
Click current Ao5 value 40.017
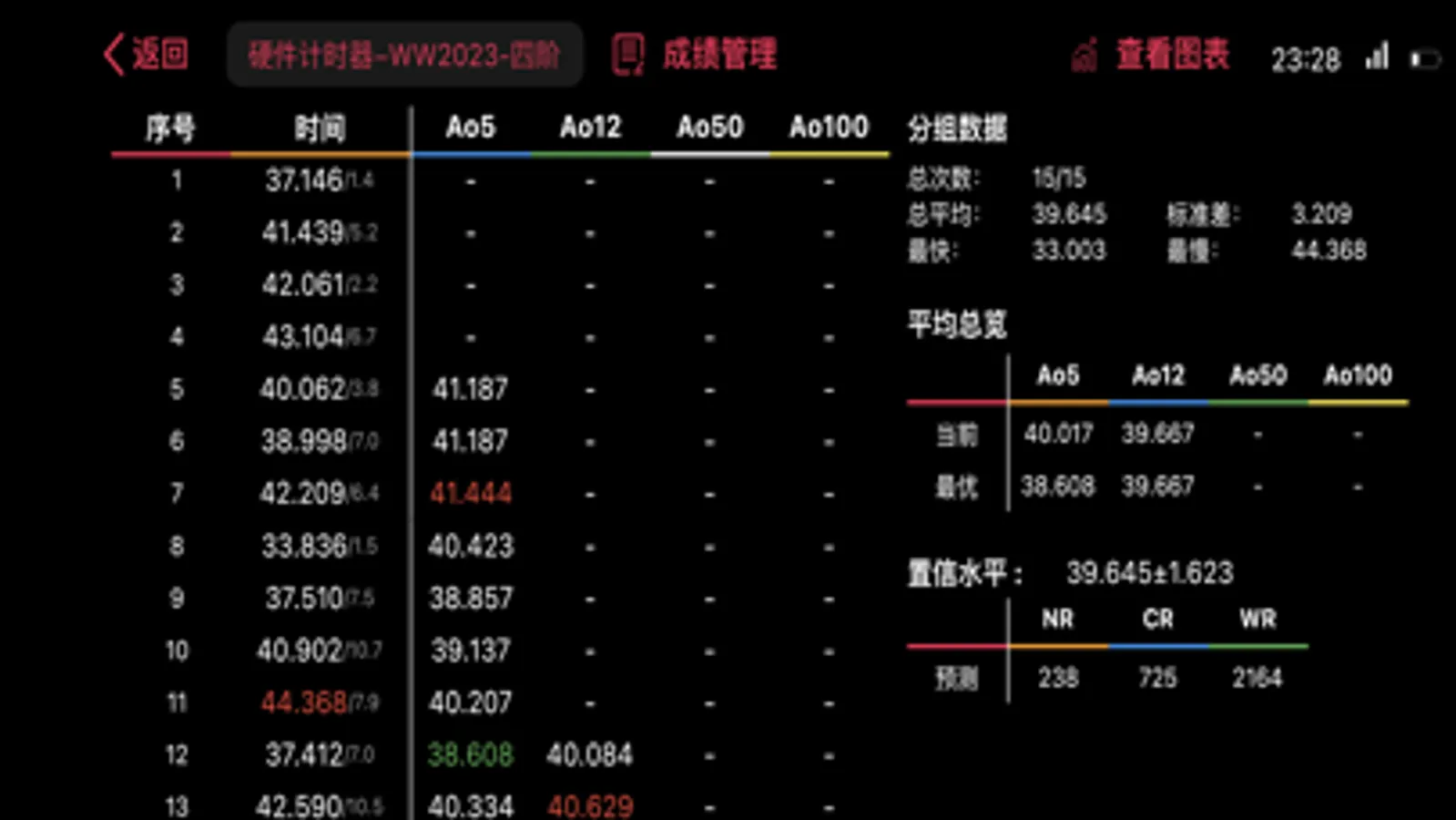pos(1058,433)
